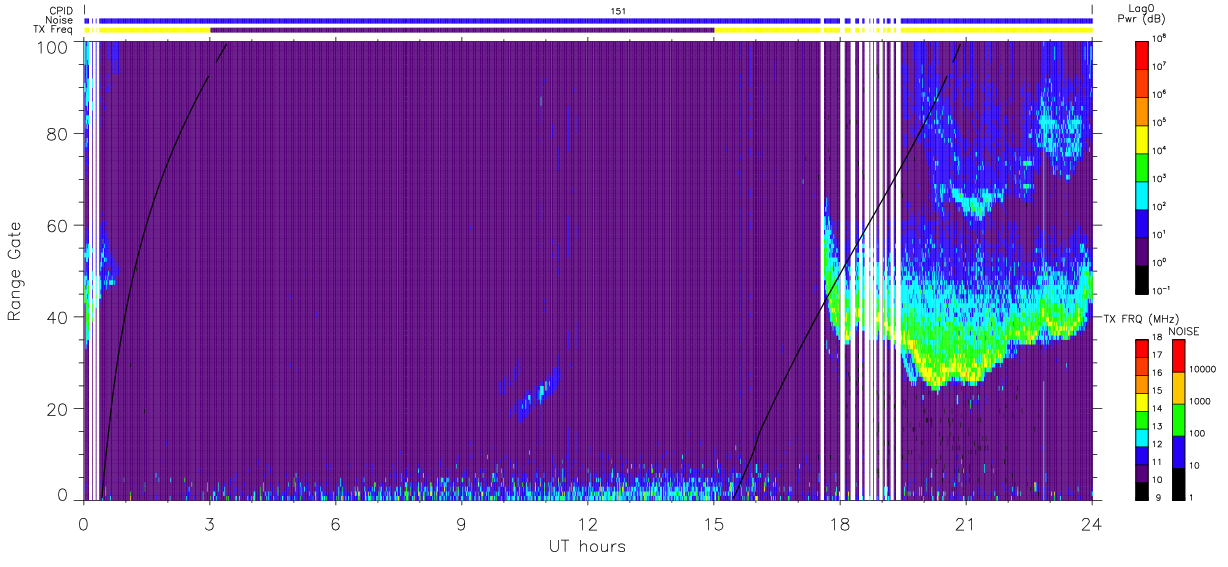Click the green segment of TX FRQ colorbar
This screenshot has height=567, width=1228.
[1143, 418]
